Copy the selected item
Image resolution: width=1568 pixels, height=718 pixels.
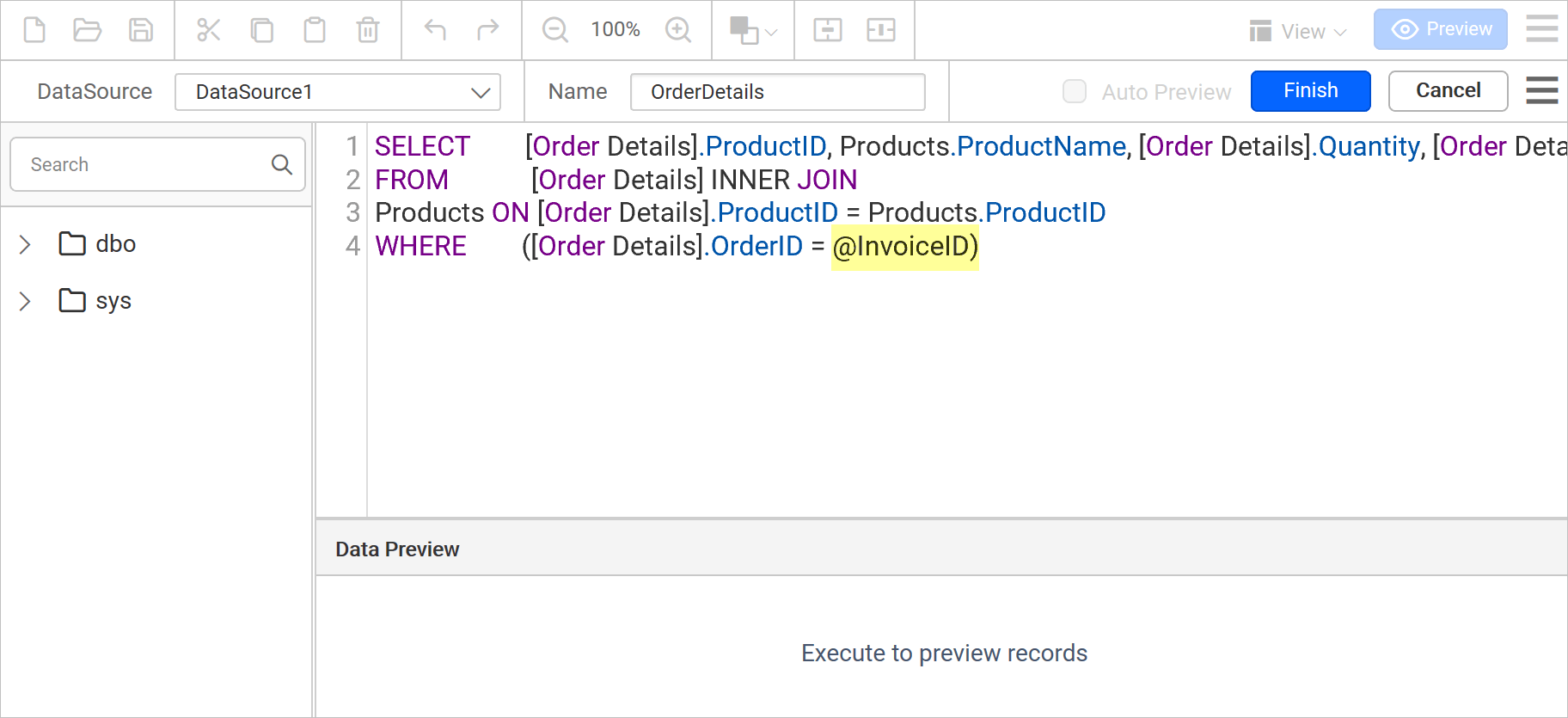tap(261, 30)
